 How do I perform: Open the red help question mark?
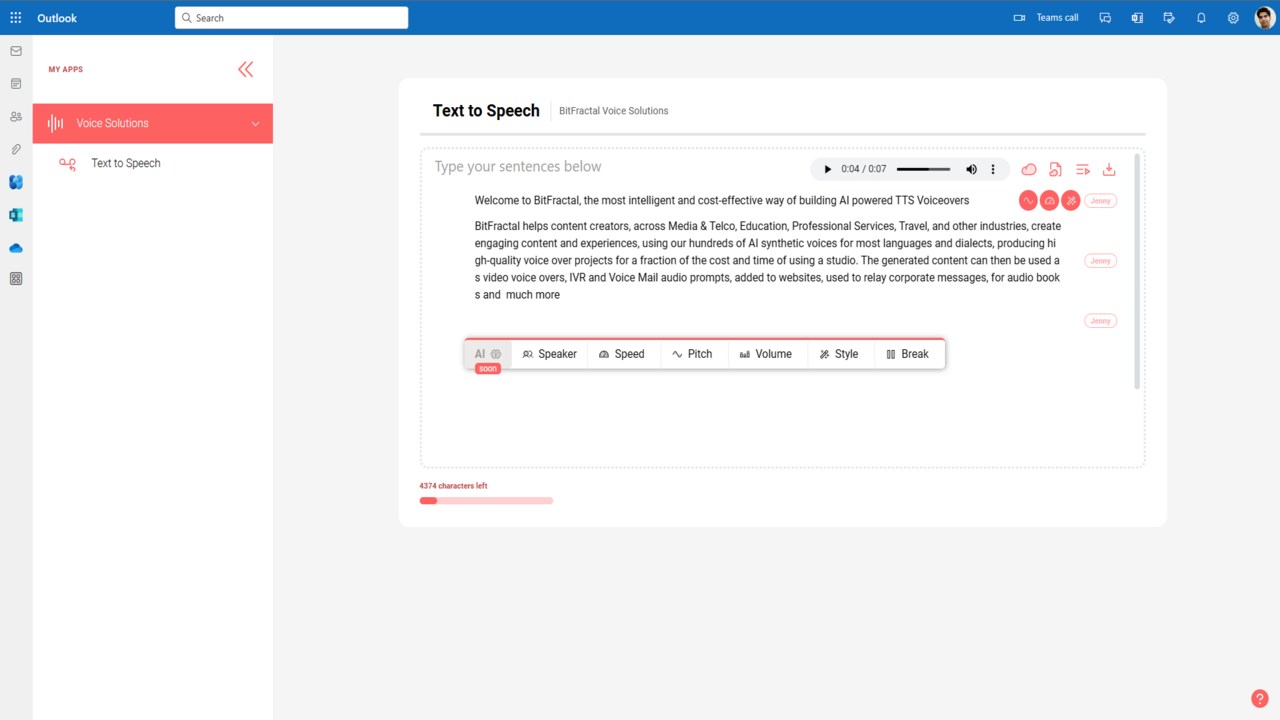coord(1260,699)
